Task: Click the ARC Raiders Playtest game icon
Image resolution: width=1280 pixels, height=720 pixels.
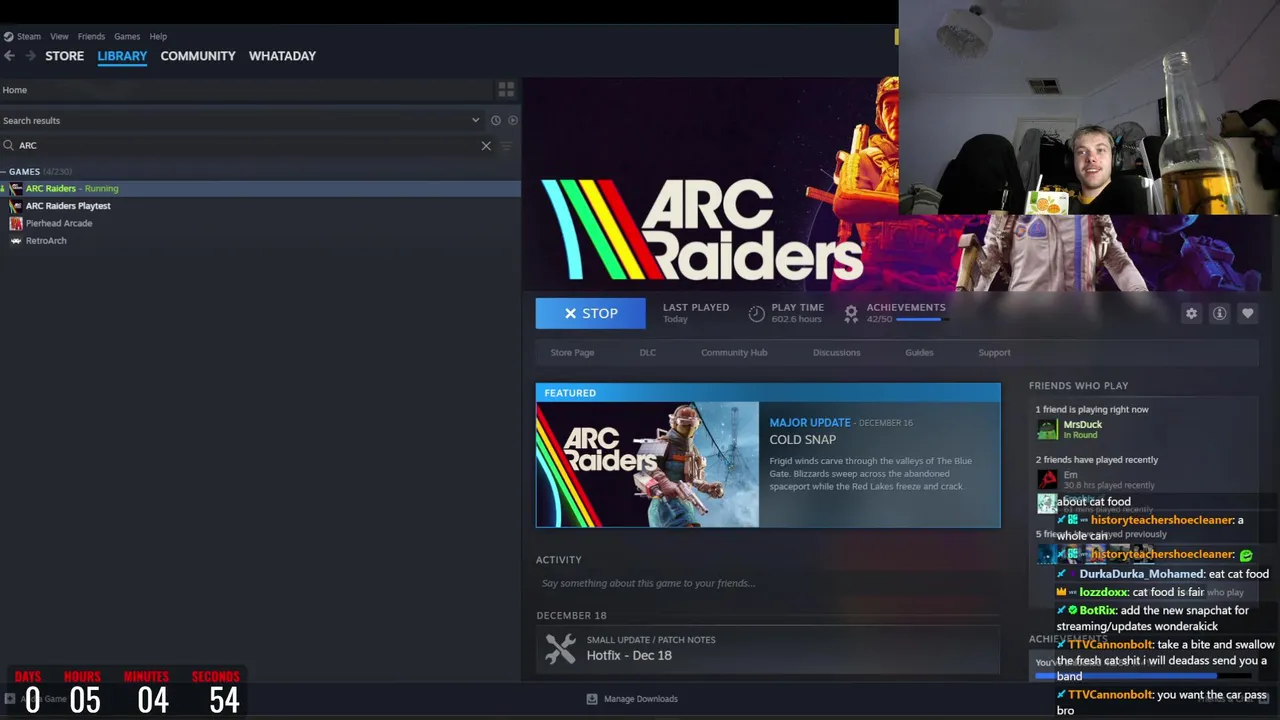Action: click(16, 206)
